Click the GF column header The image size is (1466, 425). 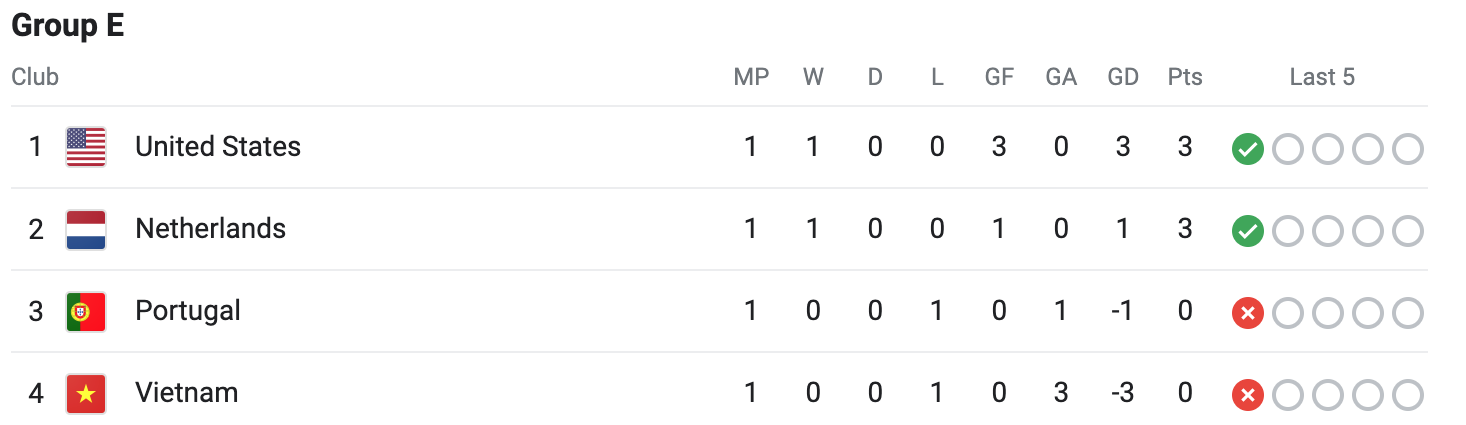(x=999, y=77)
